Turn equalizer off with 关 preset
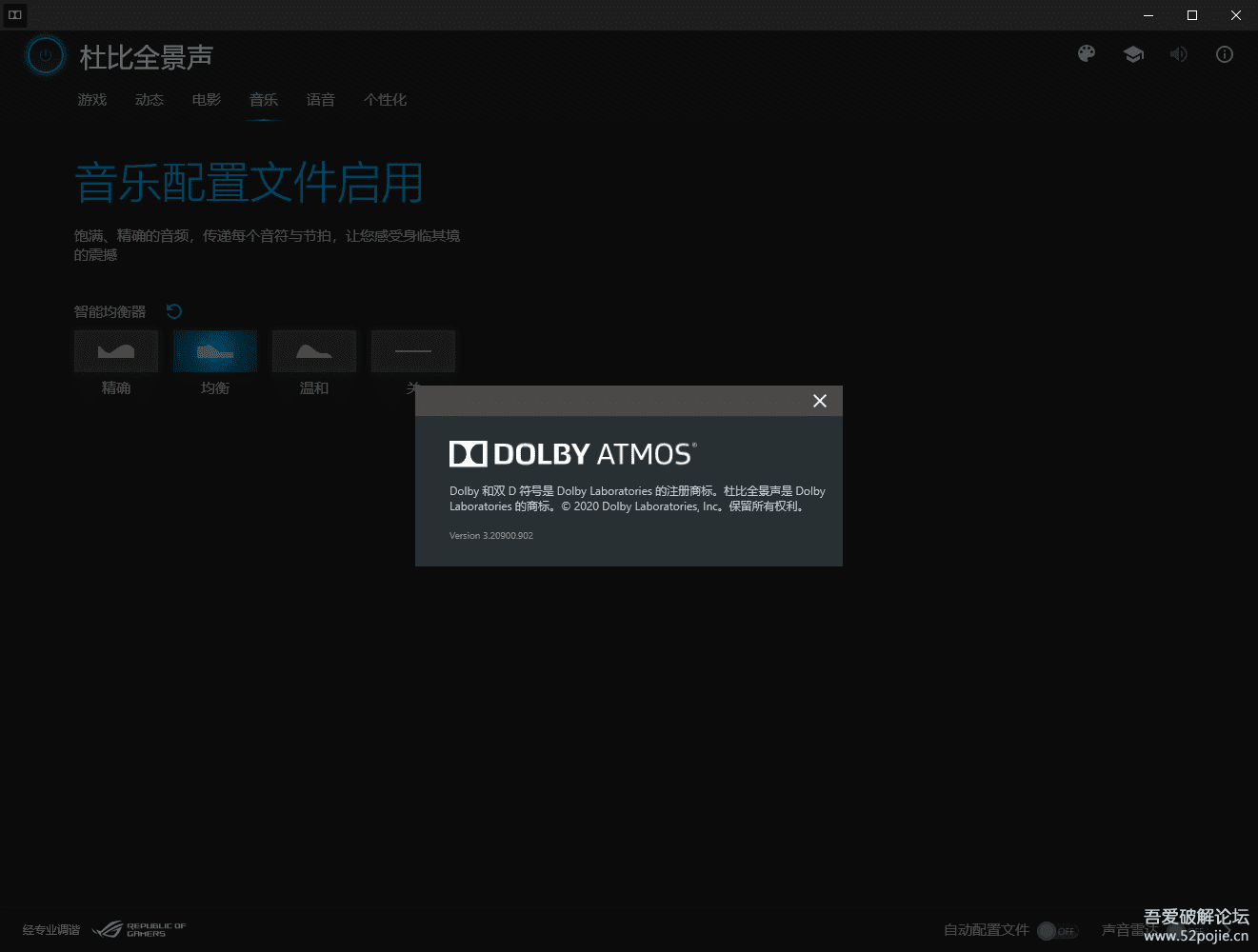 (x=412, y=351)
